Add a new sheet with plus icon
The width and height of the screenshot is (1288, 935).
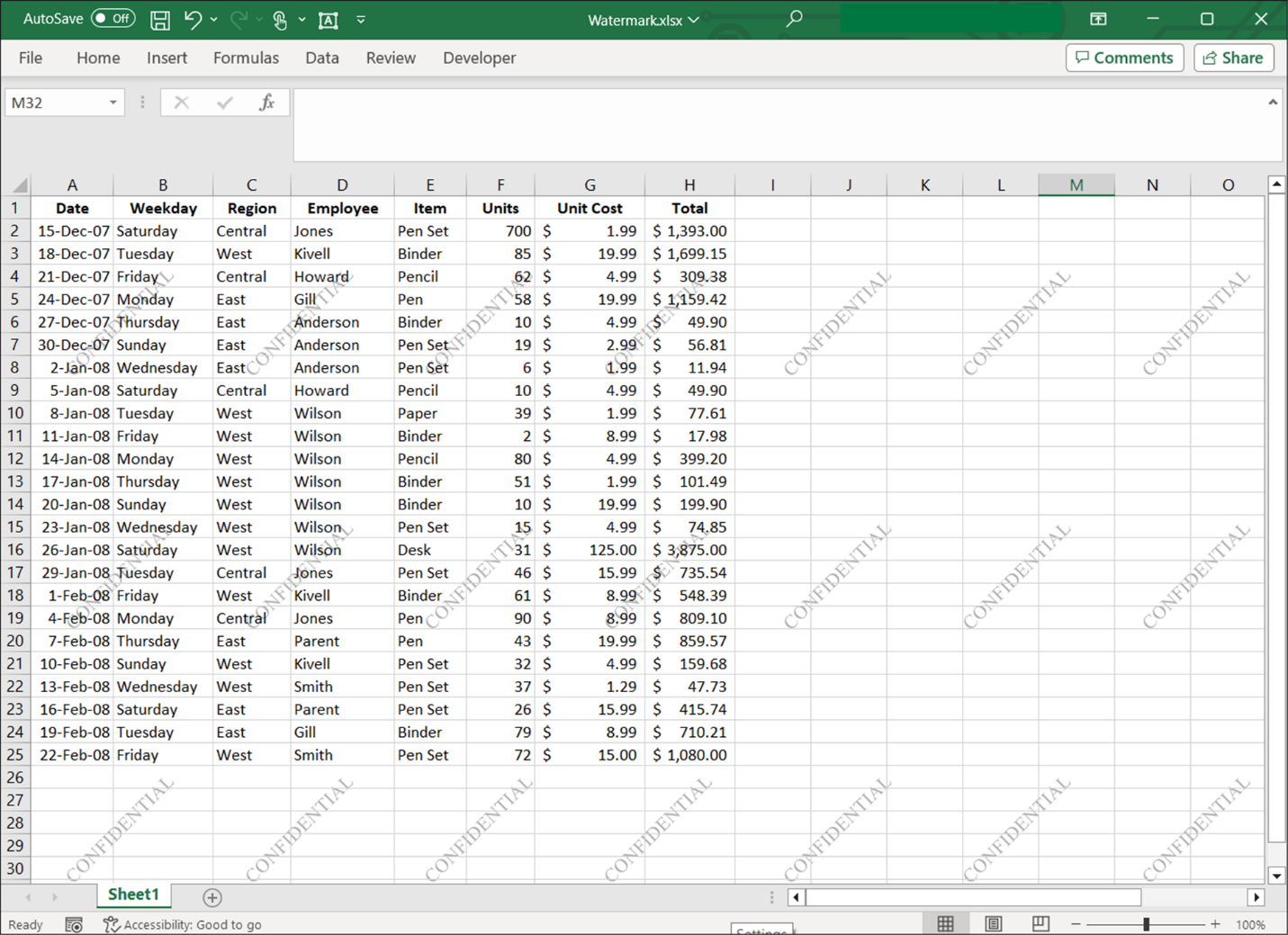[x=212, y=897]
